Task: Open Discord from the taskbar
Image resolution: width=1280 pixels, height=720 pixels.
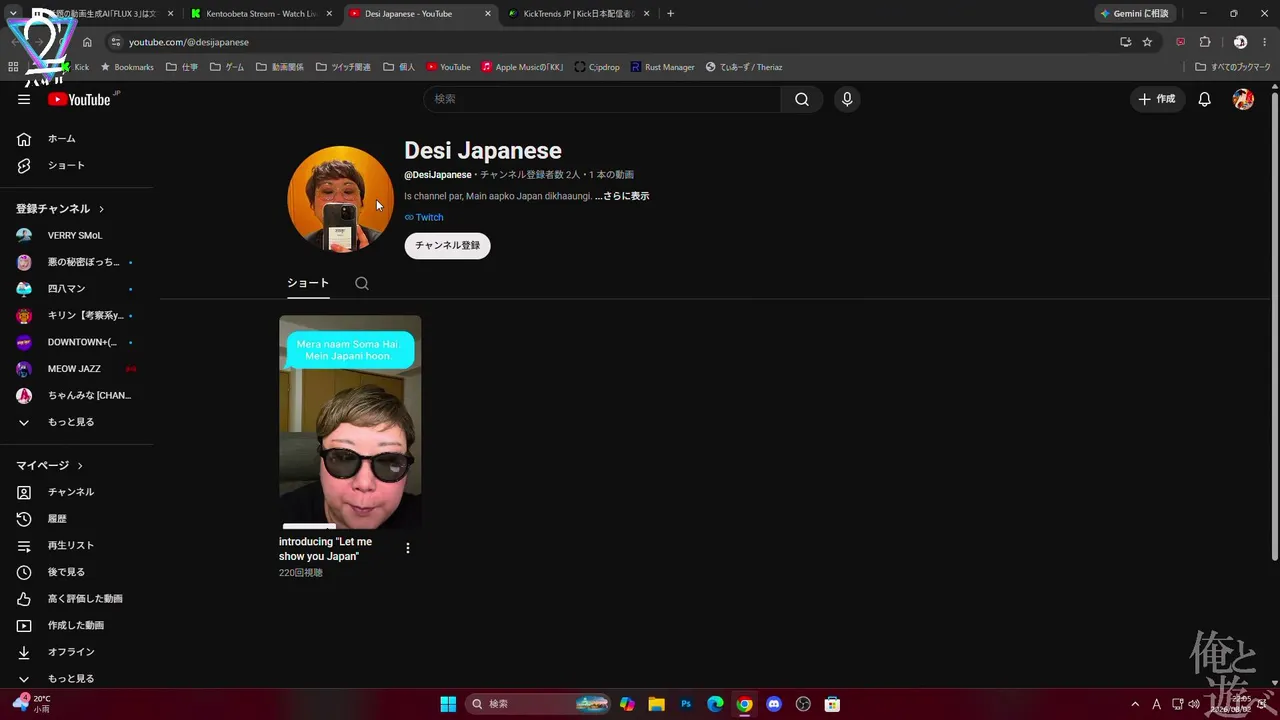Action: 773,704
